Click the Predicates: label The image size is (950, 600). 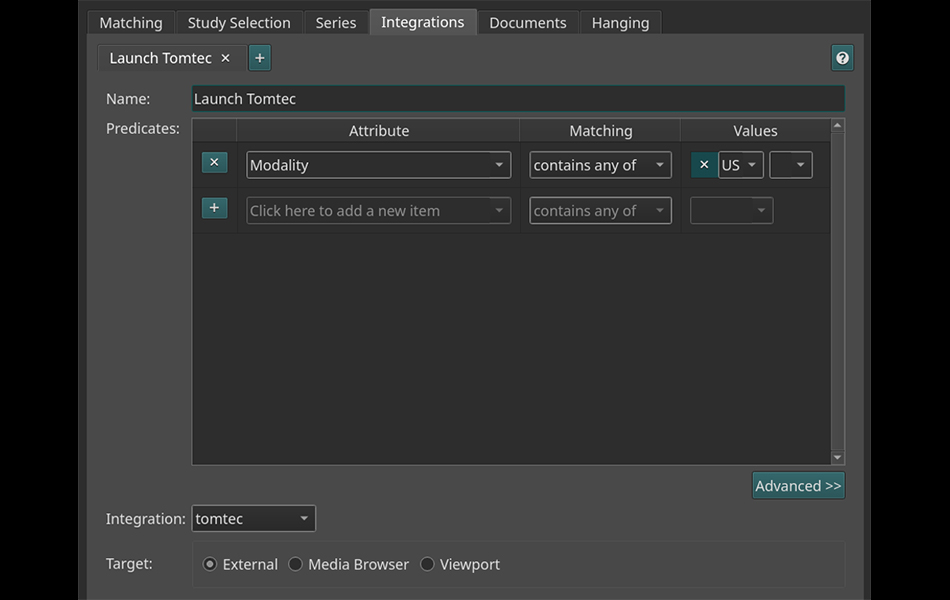pyautogui.click(x=143, y=128)
